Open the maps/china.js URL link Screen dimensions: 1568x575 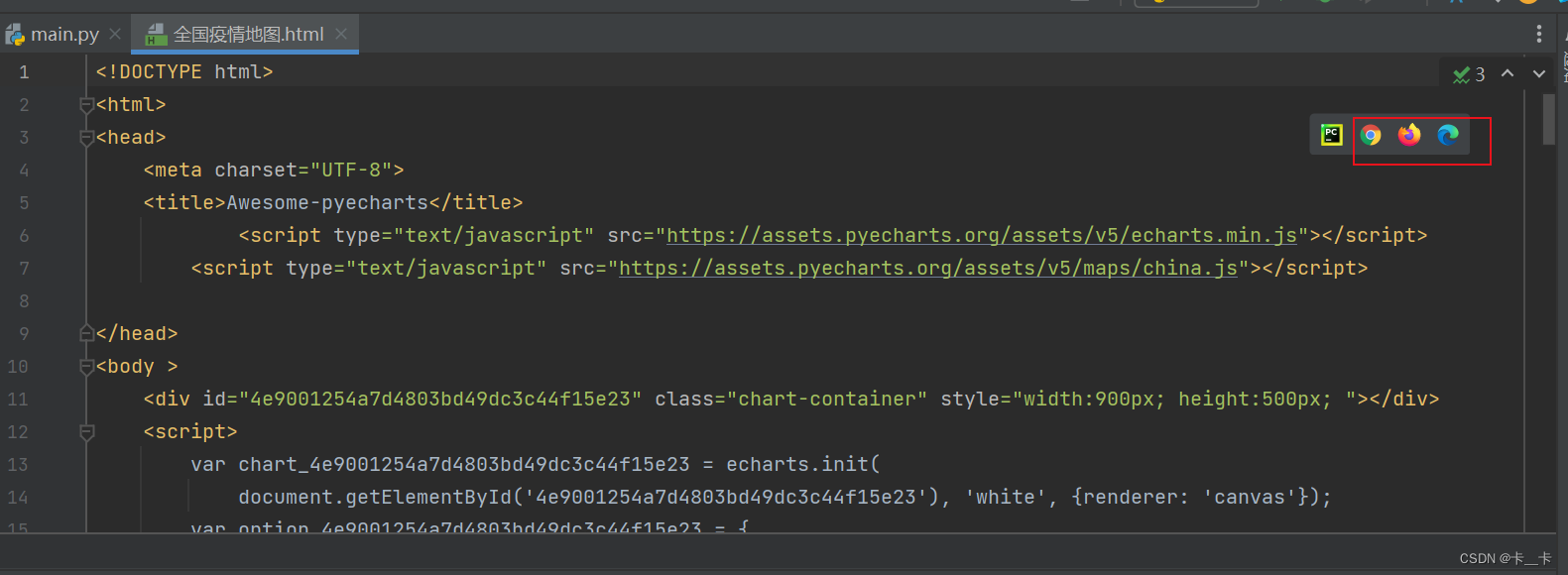(928, 269)
